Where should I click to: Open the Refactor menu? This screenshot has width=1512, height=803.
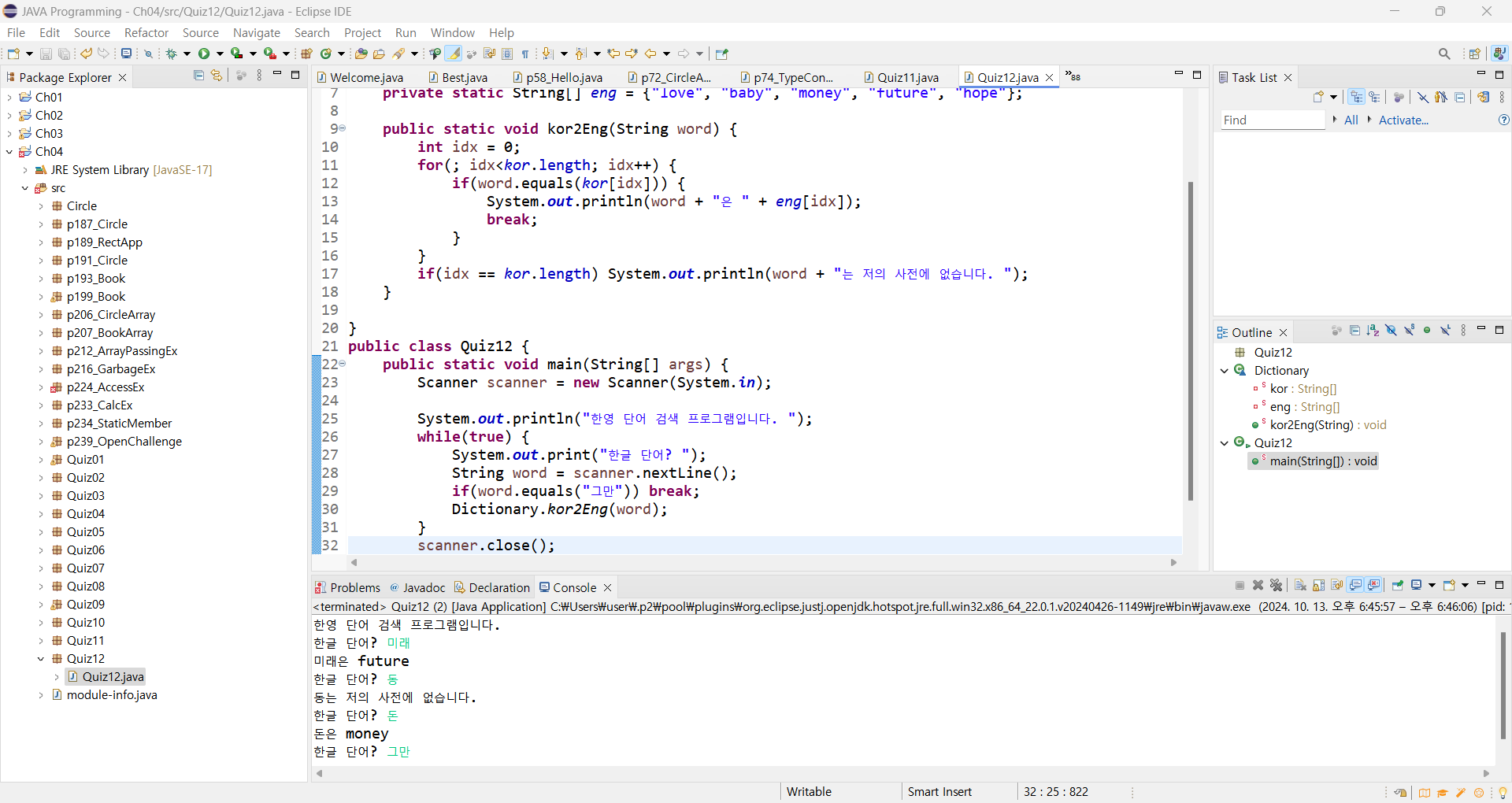click(146, 32)
